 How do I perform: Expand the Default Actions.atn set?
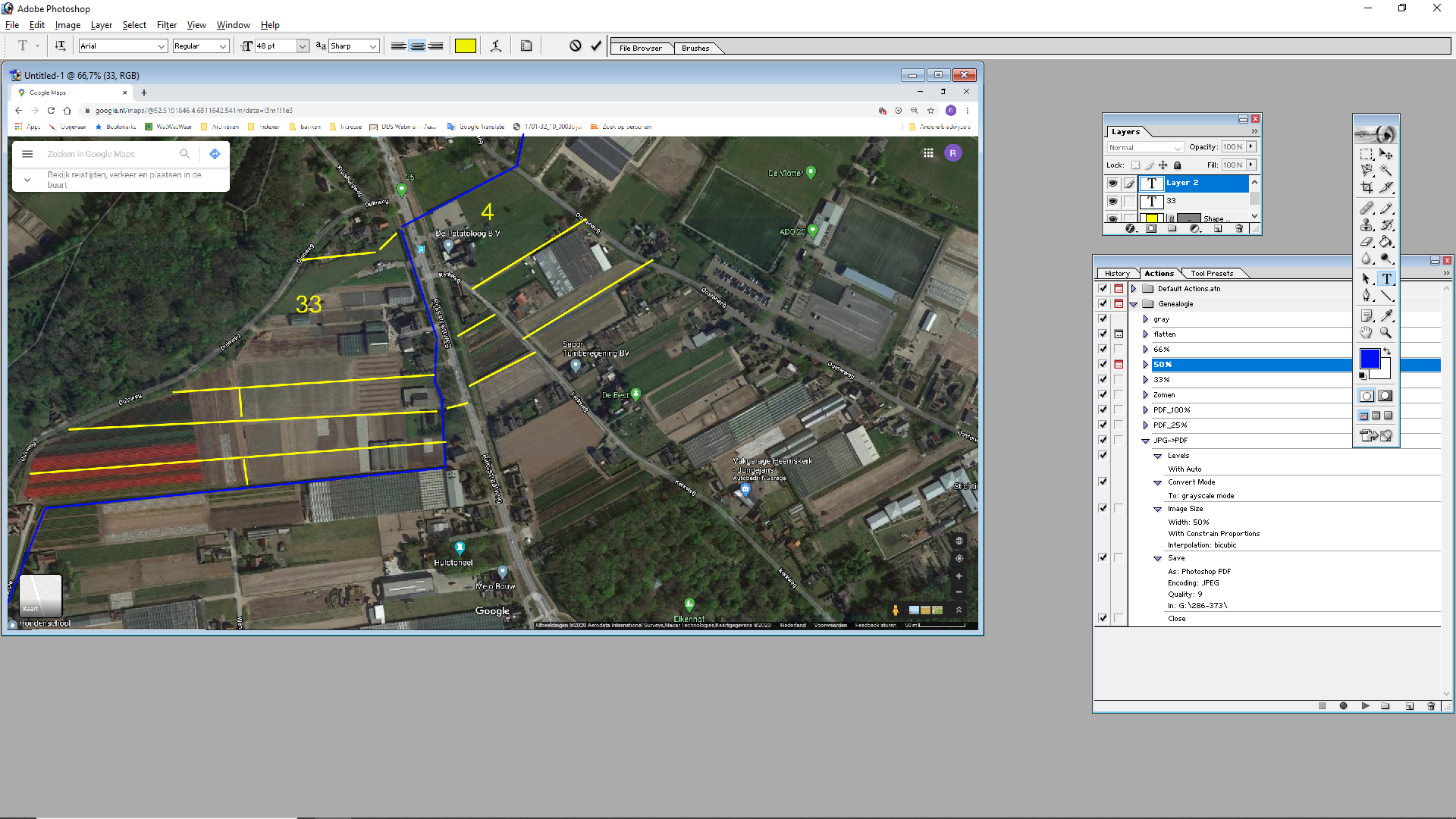1134,288
